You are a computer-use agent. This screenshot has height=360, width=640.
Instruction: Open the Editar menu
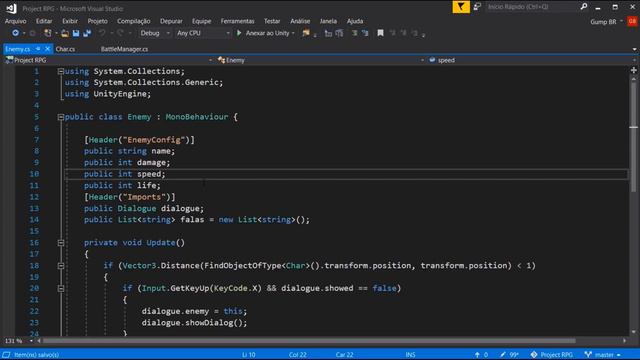click(44, 21)
